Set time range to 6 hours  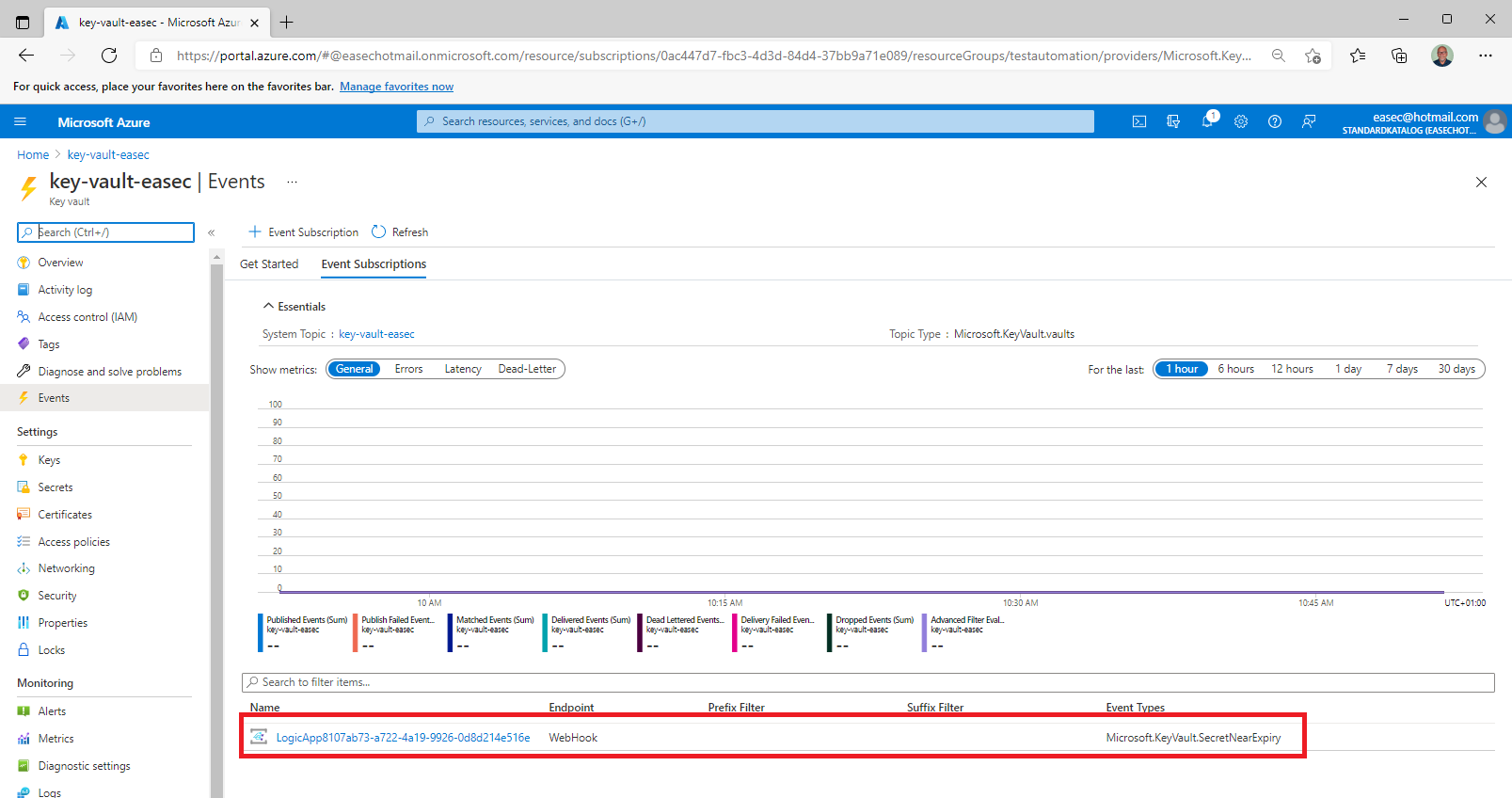pos(1235,369)
